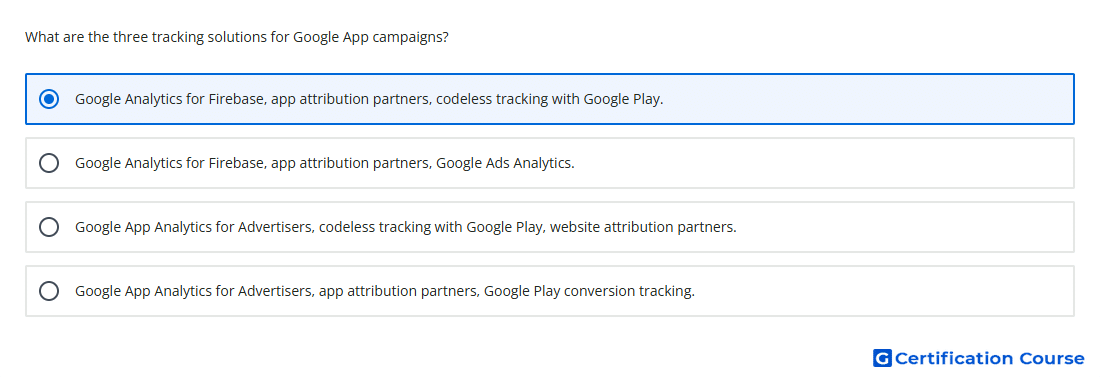Click the second answer's full text label

point(325,163)
